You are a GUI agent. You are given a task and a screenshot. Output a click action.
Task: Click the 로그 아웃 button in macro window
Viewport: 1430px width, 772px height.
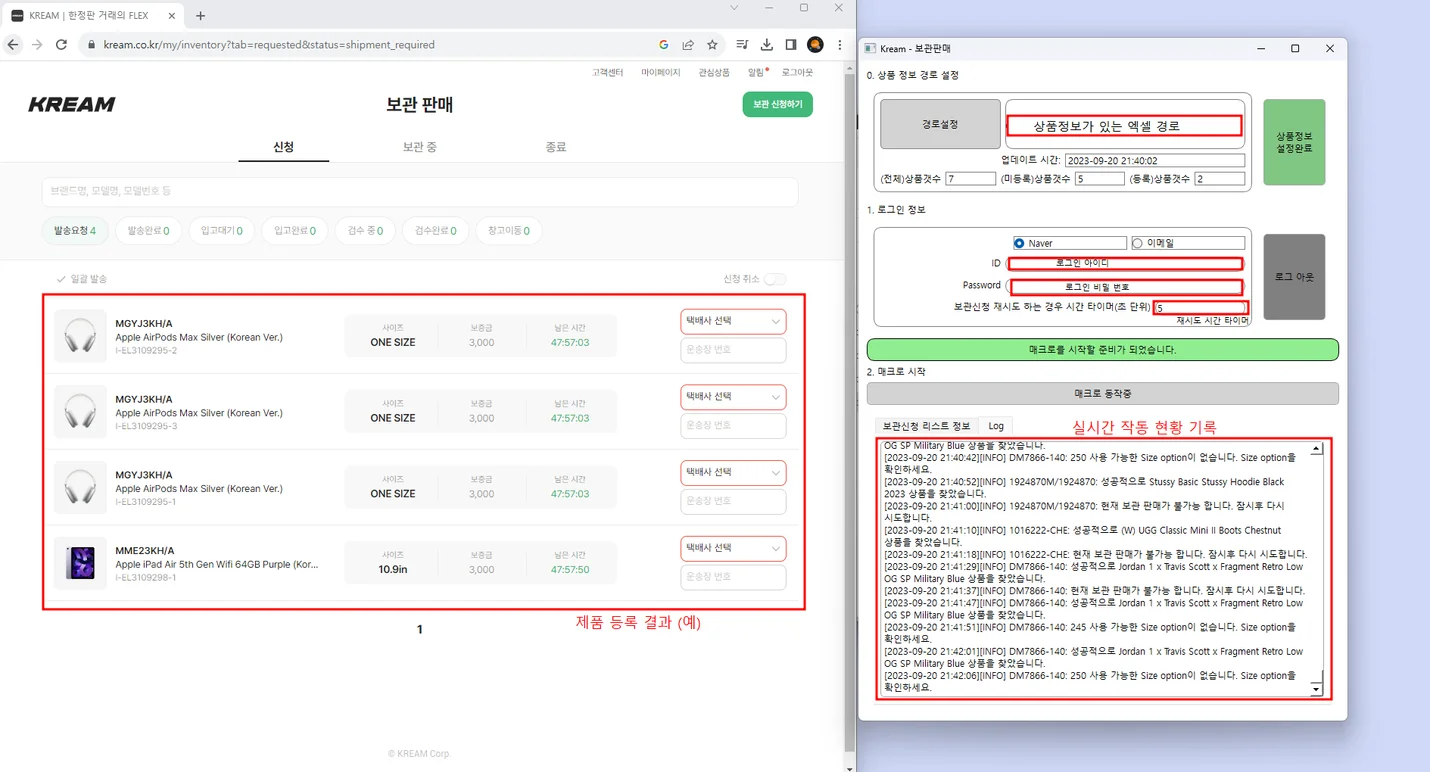(1294, 277)
